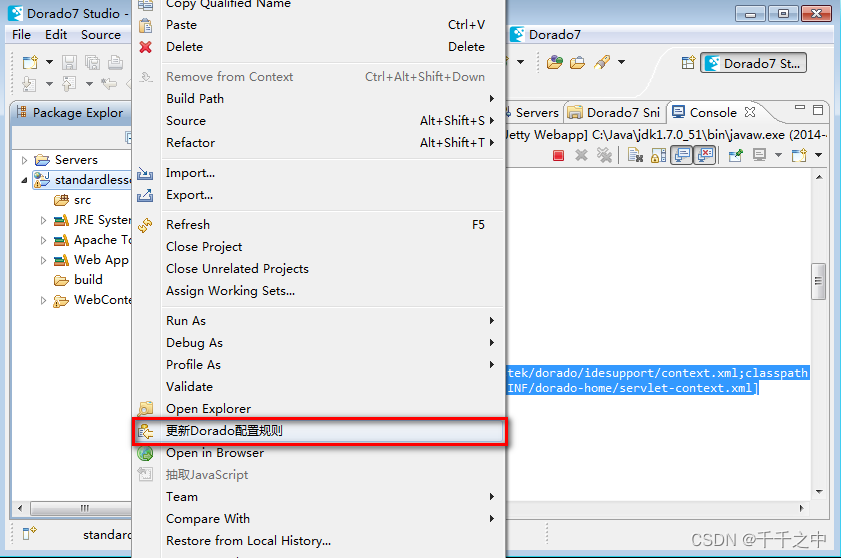Click the Previous Annotation arrow icon
841x558 pixels.
69,84
